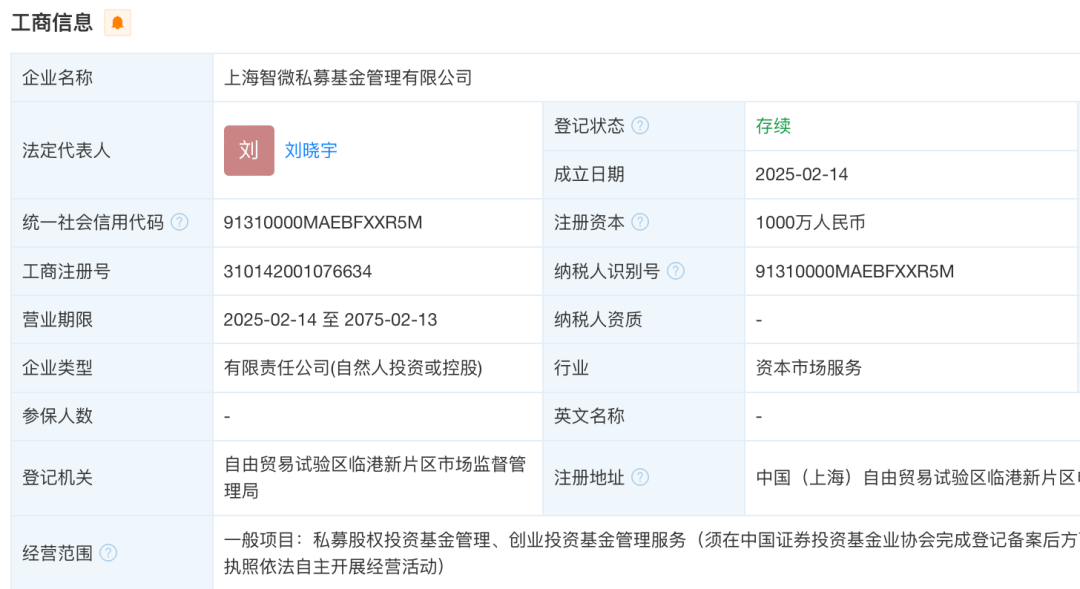The width and height of the screenshot is (1080, 589).
Task: Select industry value 资本市场服务
Action: tap(809, 368)
